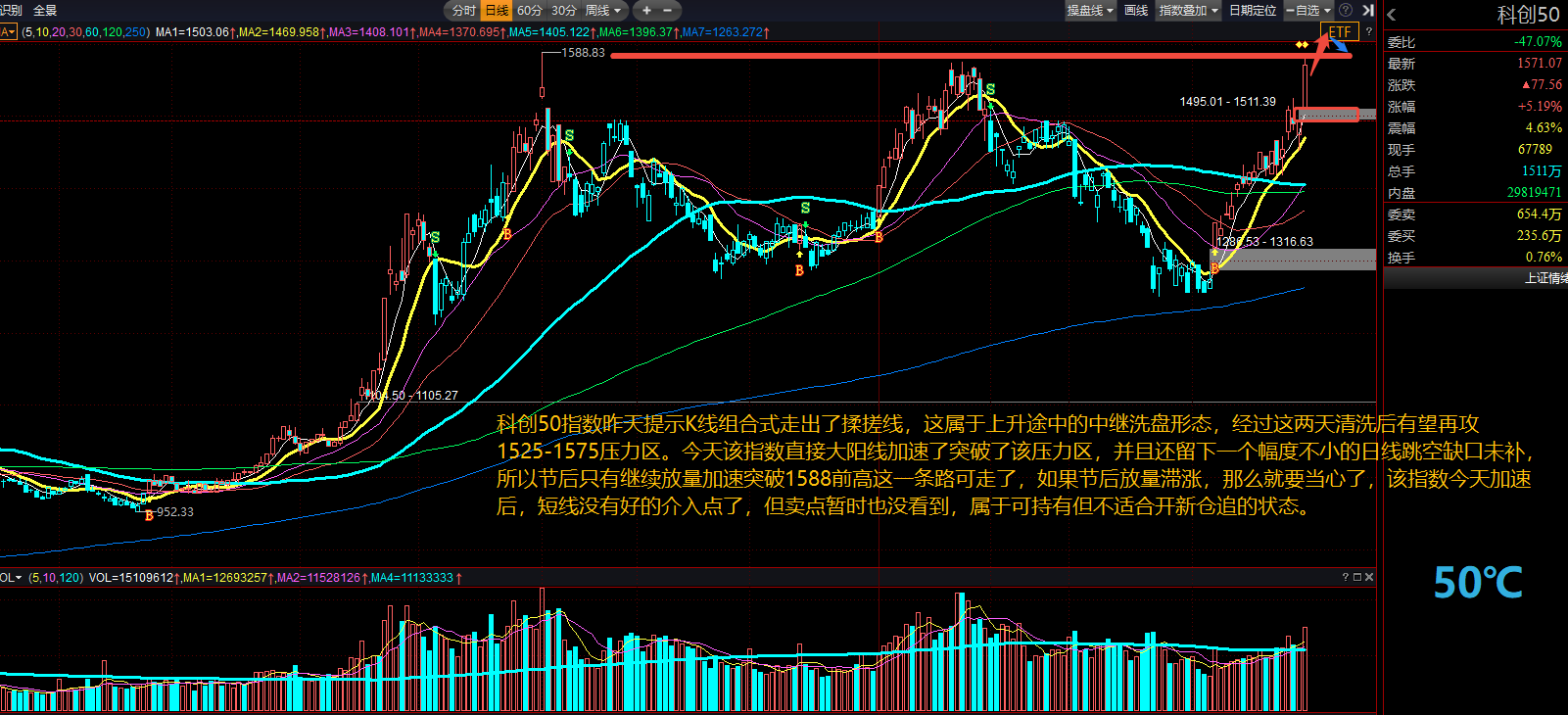Close the volume indicator panel
Image resolution: width=1568 pixels, height=715 pixels.
coord(1368,578)
